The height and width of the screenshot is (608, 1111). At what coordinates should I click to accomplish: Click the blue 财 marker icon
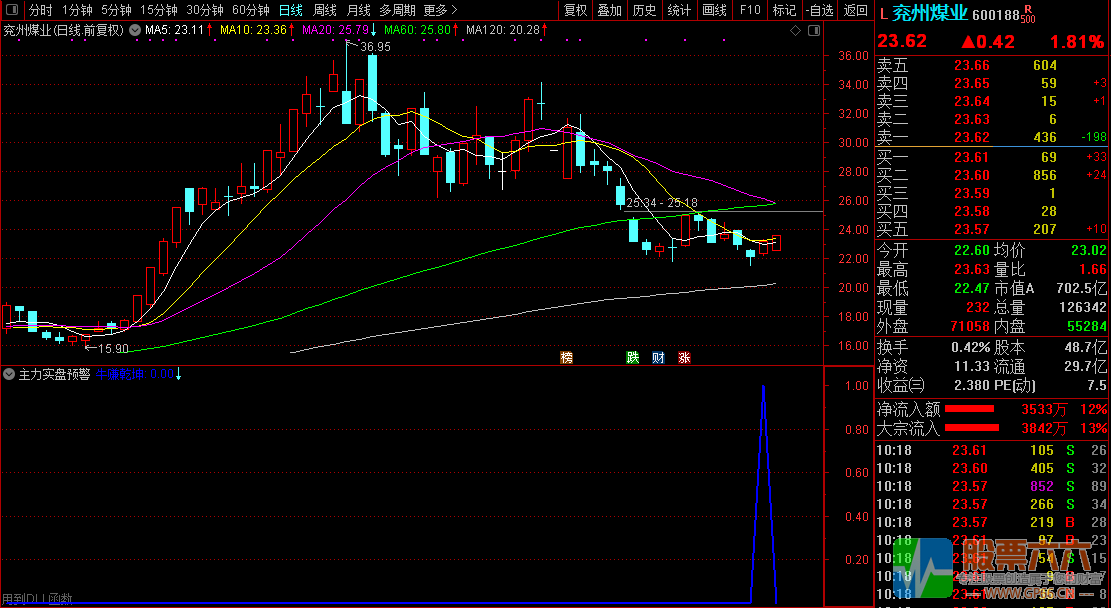[658, 357]
